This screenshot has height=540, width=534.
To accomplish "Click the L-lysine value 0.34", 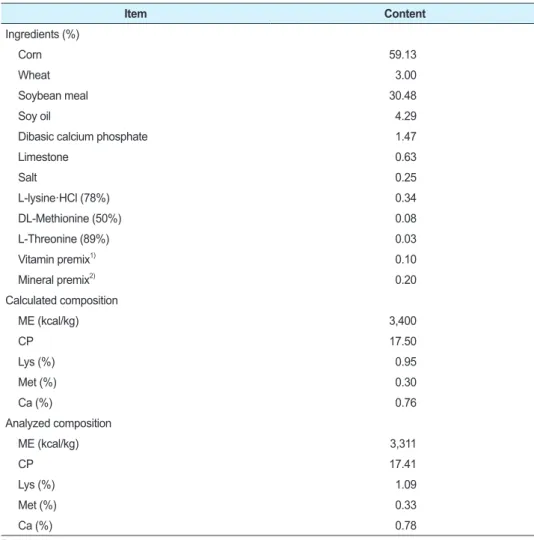I will tap(406, 198).
